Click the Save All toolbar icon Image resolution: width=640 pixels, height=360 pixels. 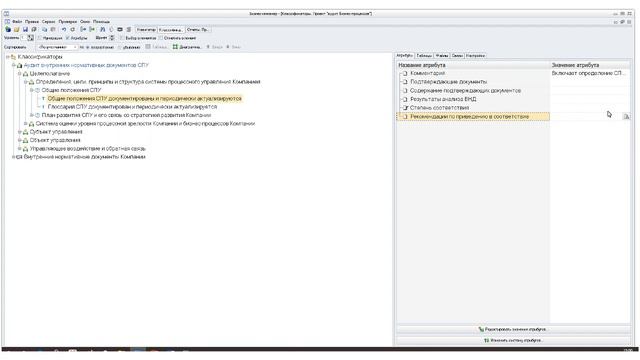click(x=34, y=29)
